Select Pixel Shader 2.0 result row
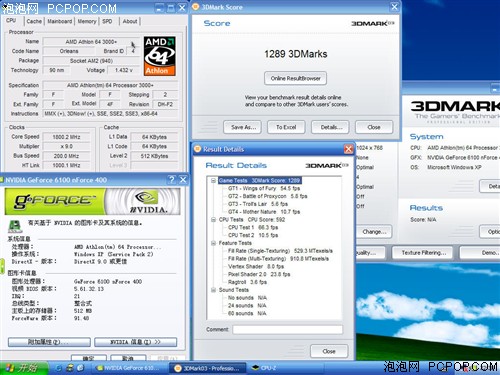This screenshot has height=375, width=500. click(x=259, y=274)
